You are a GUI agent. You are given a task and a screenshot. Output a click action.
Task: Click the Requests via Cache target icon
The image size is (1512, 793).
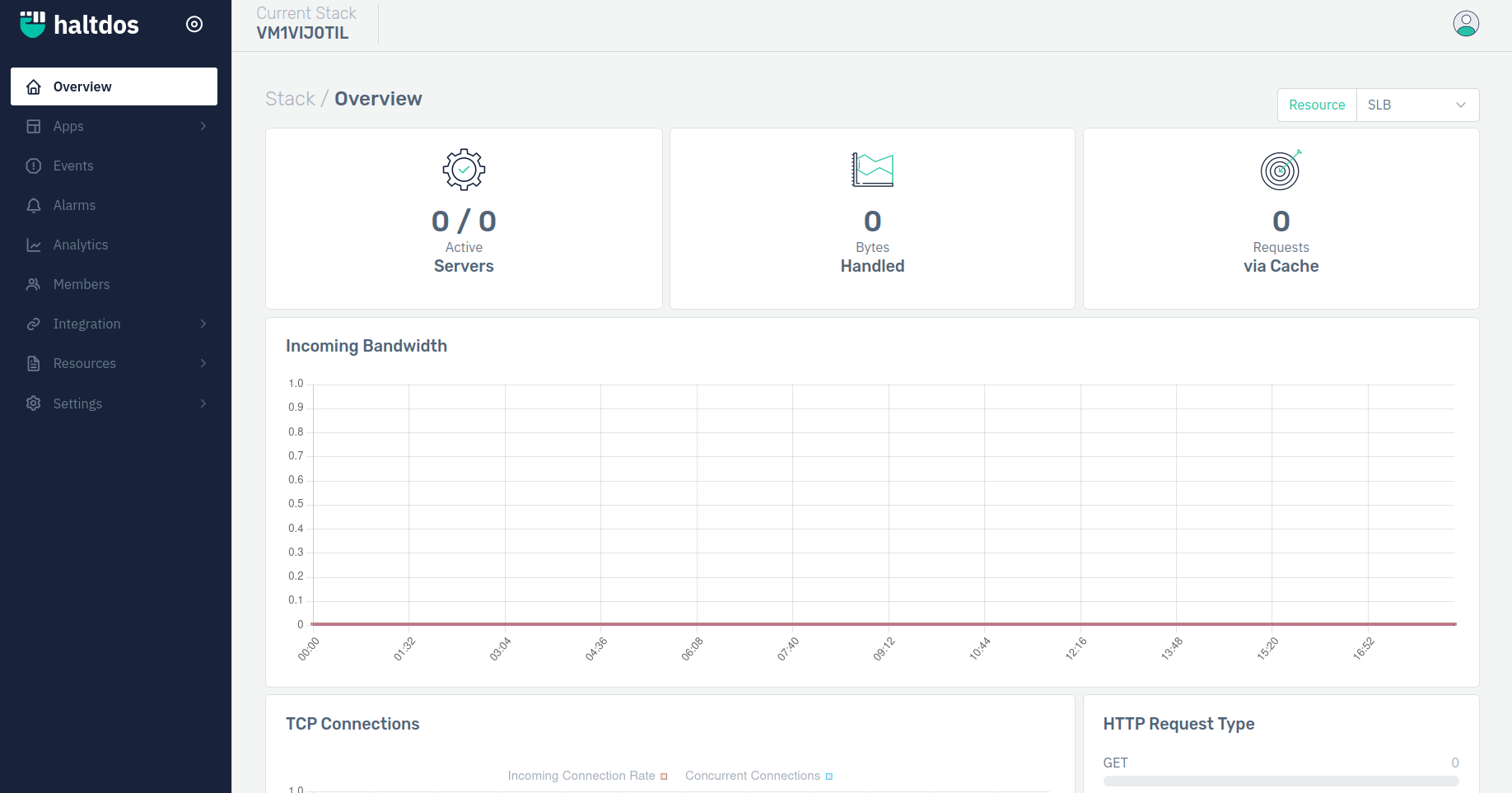click(x=1281, y=170)
